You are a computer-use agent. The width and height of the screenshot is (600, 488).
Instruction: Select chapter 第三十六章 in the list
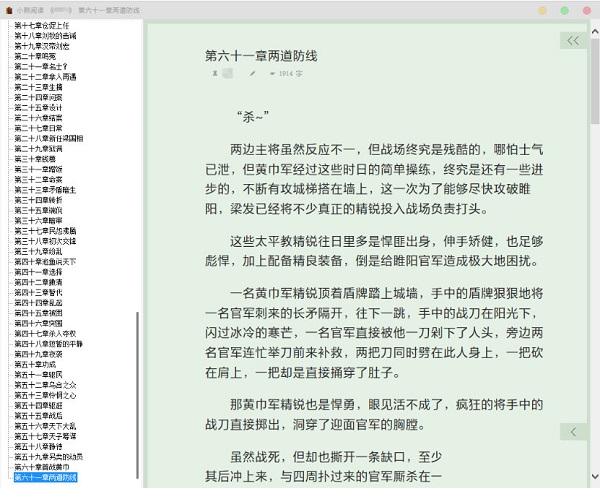pyautogui.click(x=38, y=220)
